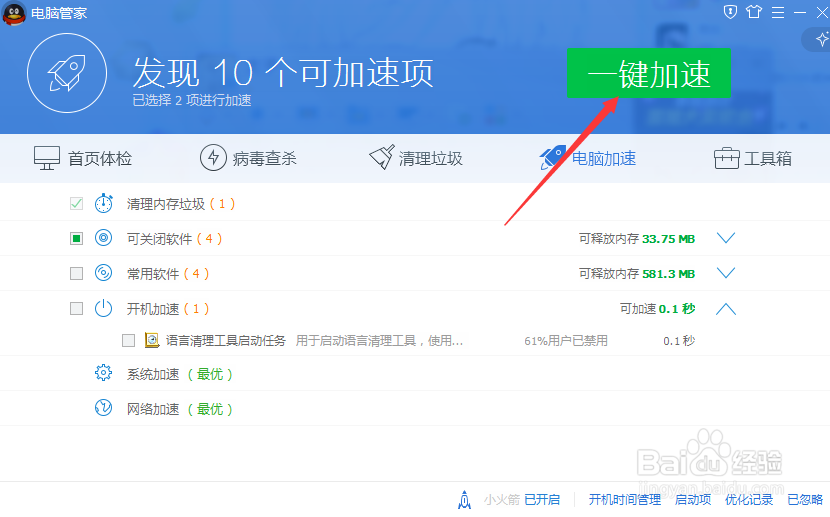Click the green 一键加速 button
The image size is (830, 517).
point(648,73)
